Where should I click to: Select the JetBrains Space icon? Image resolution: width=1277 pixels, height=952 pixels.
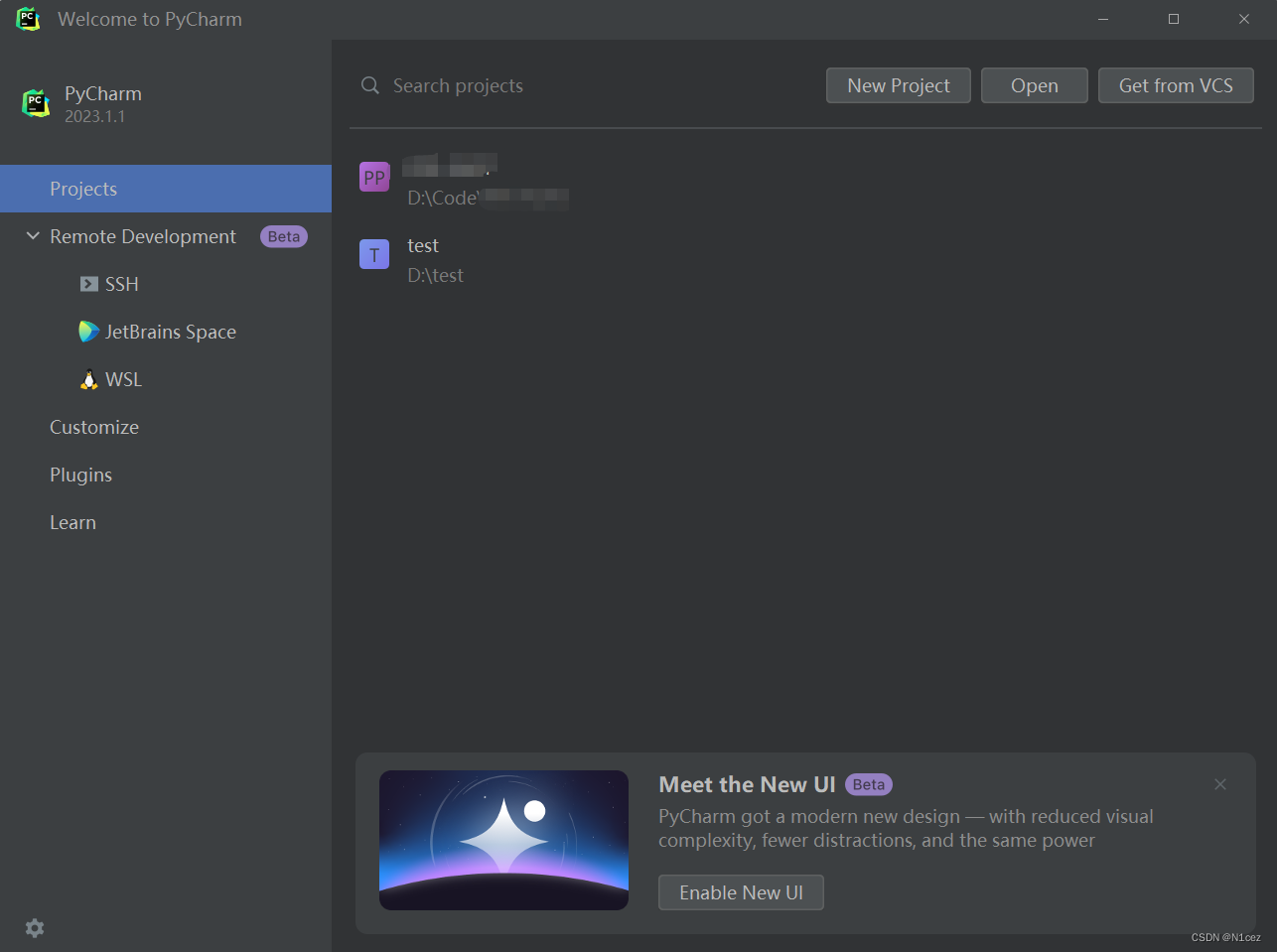(88, 332)
